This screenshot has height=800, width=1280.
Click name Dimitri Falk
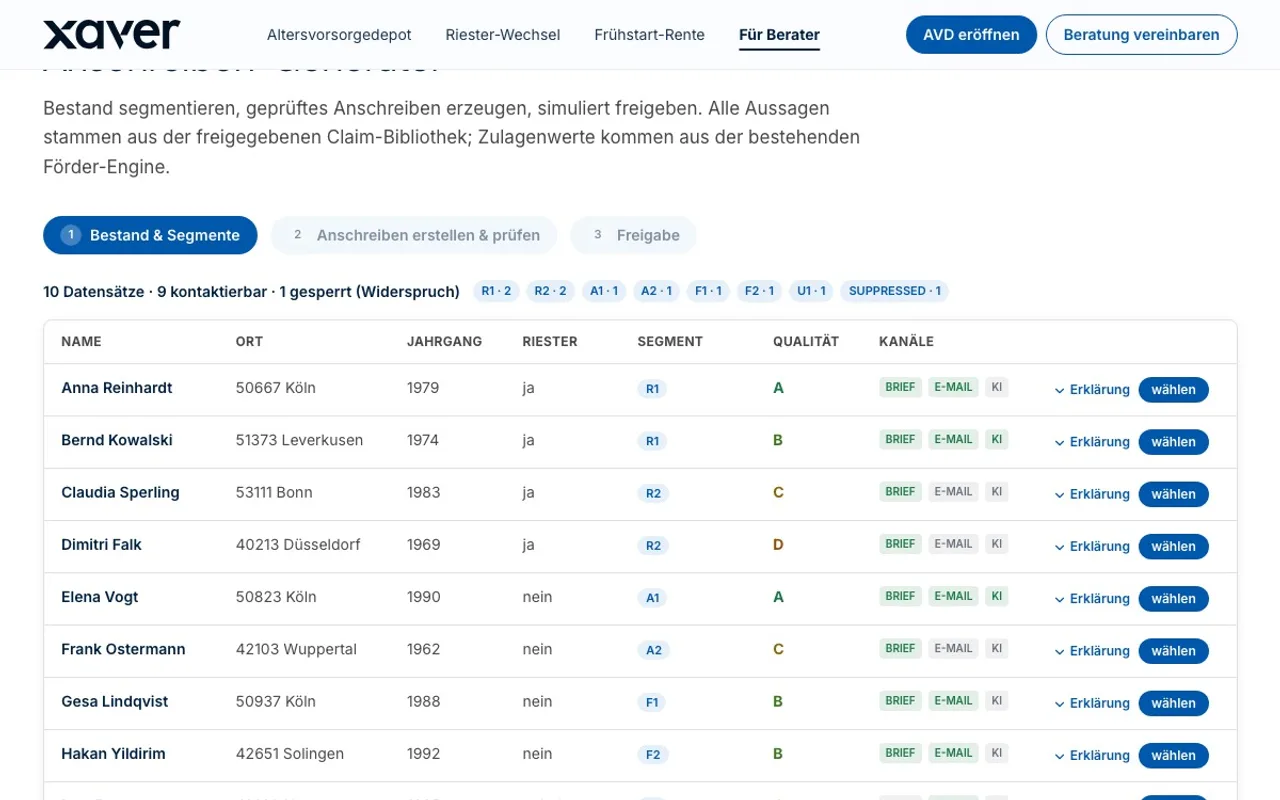[x=101, y=544]
